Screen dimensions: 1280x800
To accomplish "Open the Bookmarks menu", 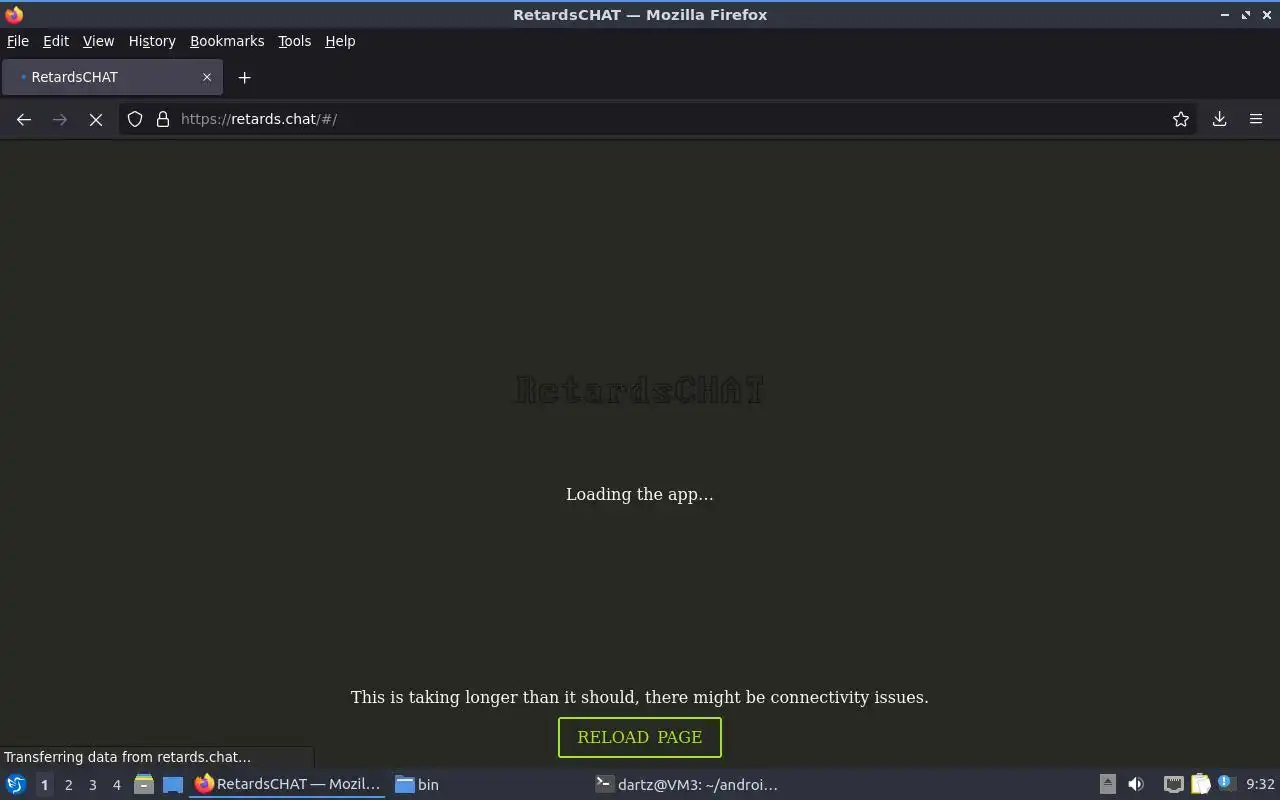I will click(x=227, y=41).
